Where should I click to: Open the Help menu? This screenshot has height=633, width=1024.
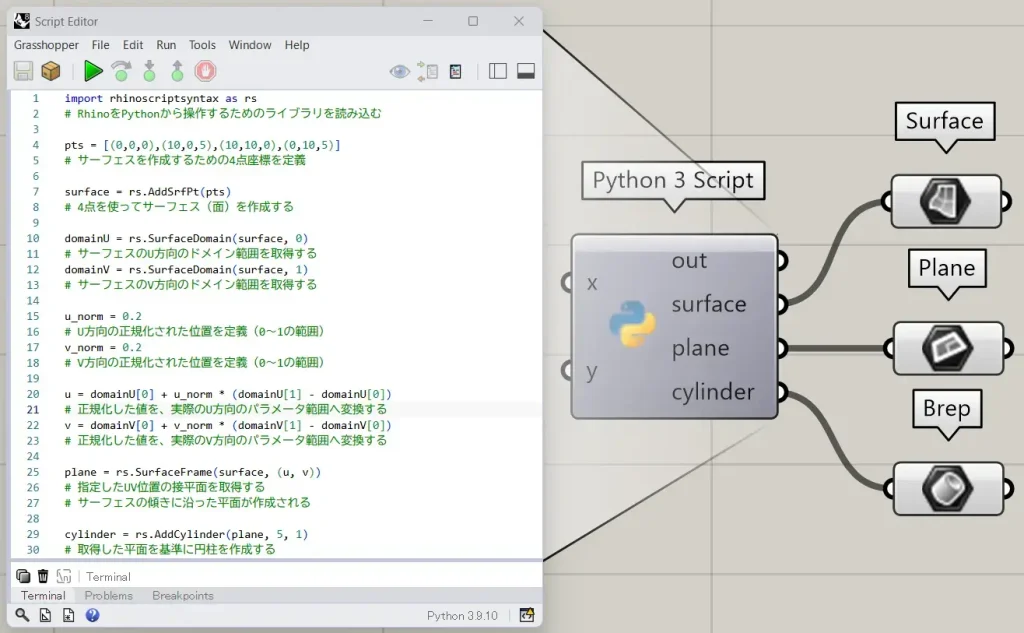coord(296,45)
